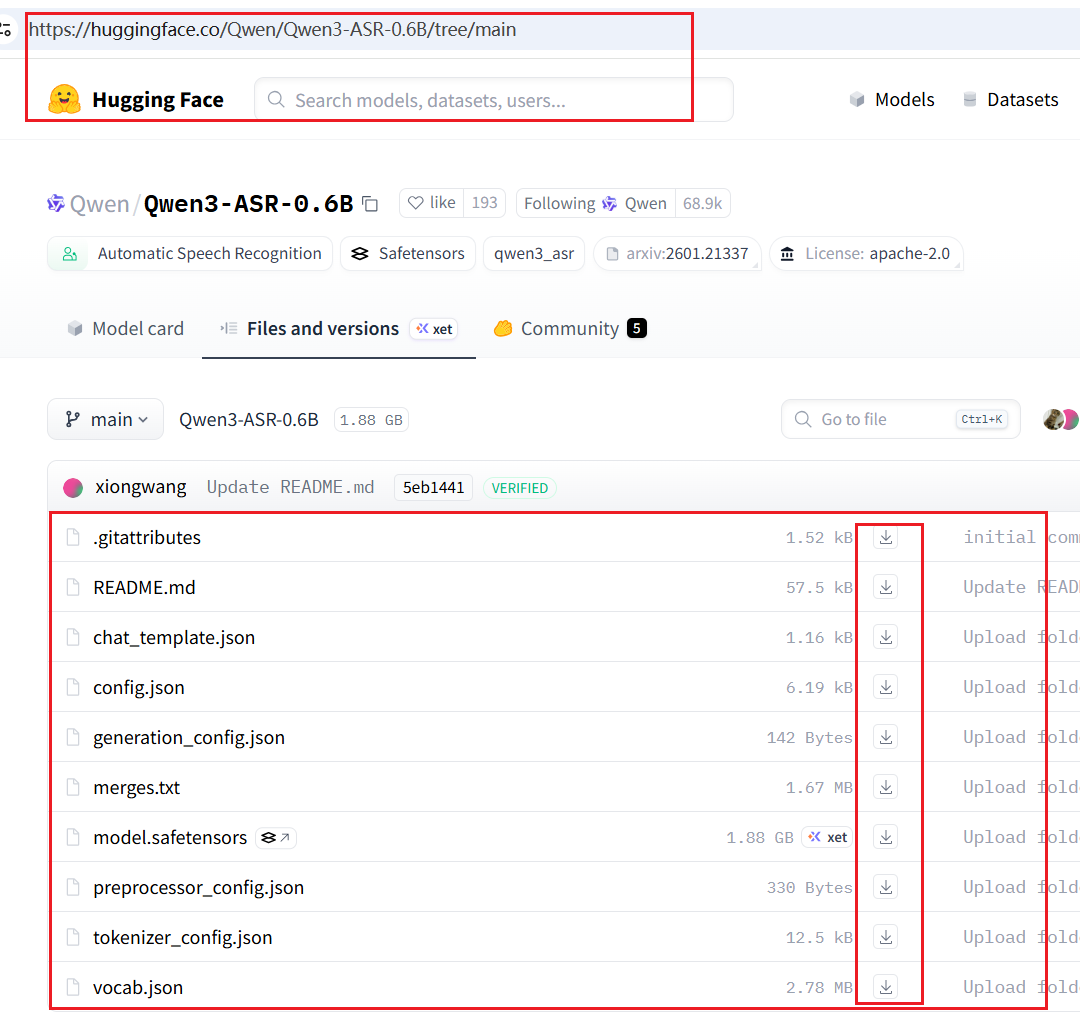Click the download icon beside merges.txt
This screenshot has width=1080, height=1030.
point(885,787)
